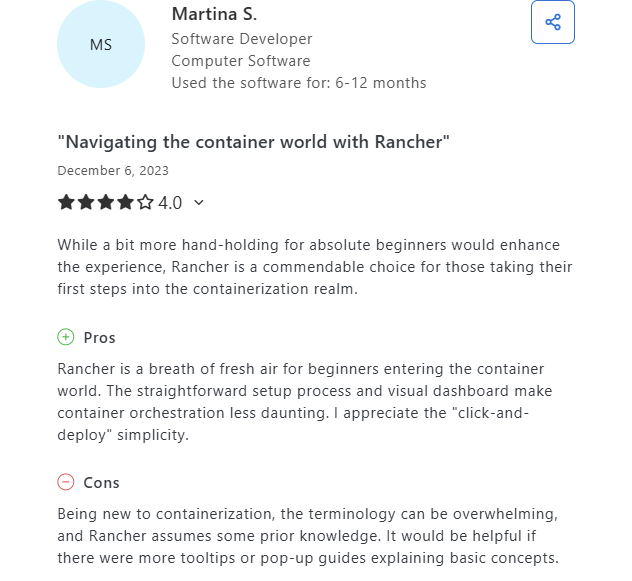Click the Software Developer job title
This screenshot has width=632, height=581.
(x=242, y=39)
